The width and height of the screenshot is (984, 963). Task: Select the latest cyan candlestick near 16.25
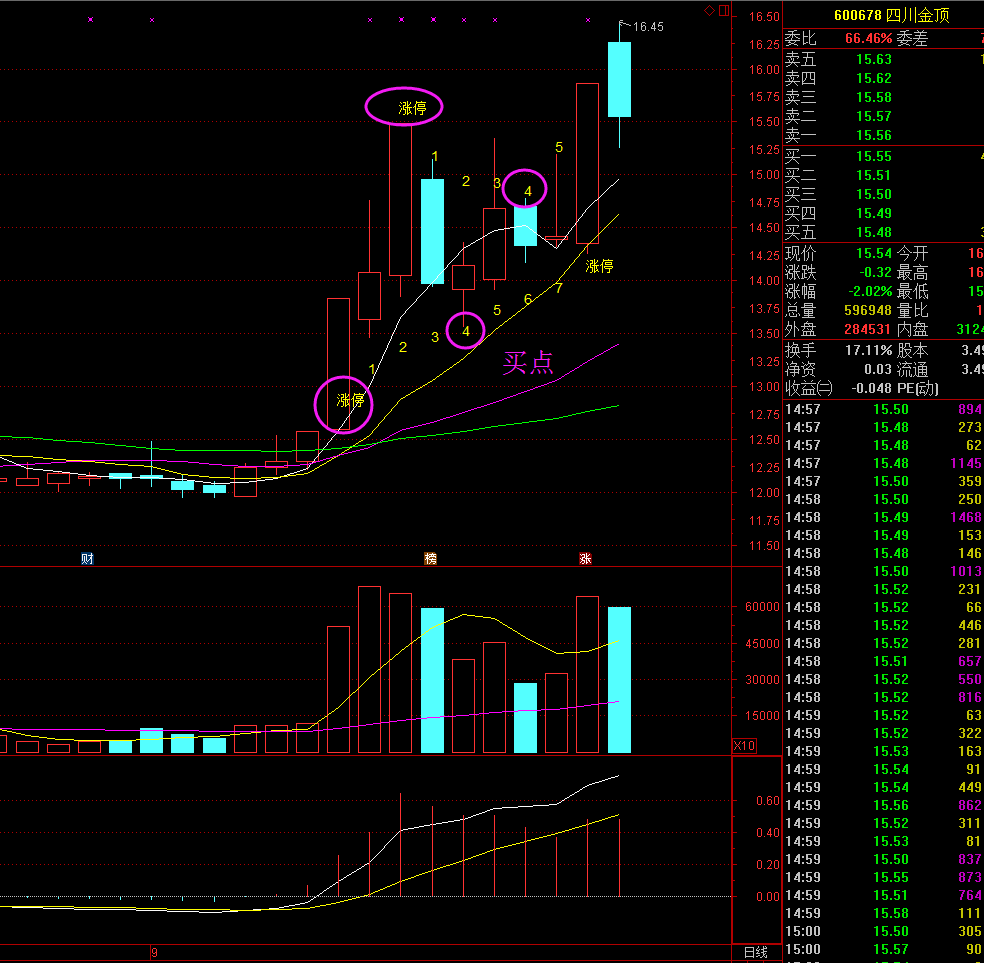click(x=619, y=80)
